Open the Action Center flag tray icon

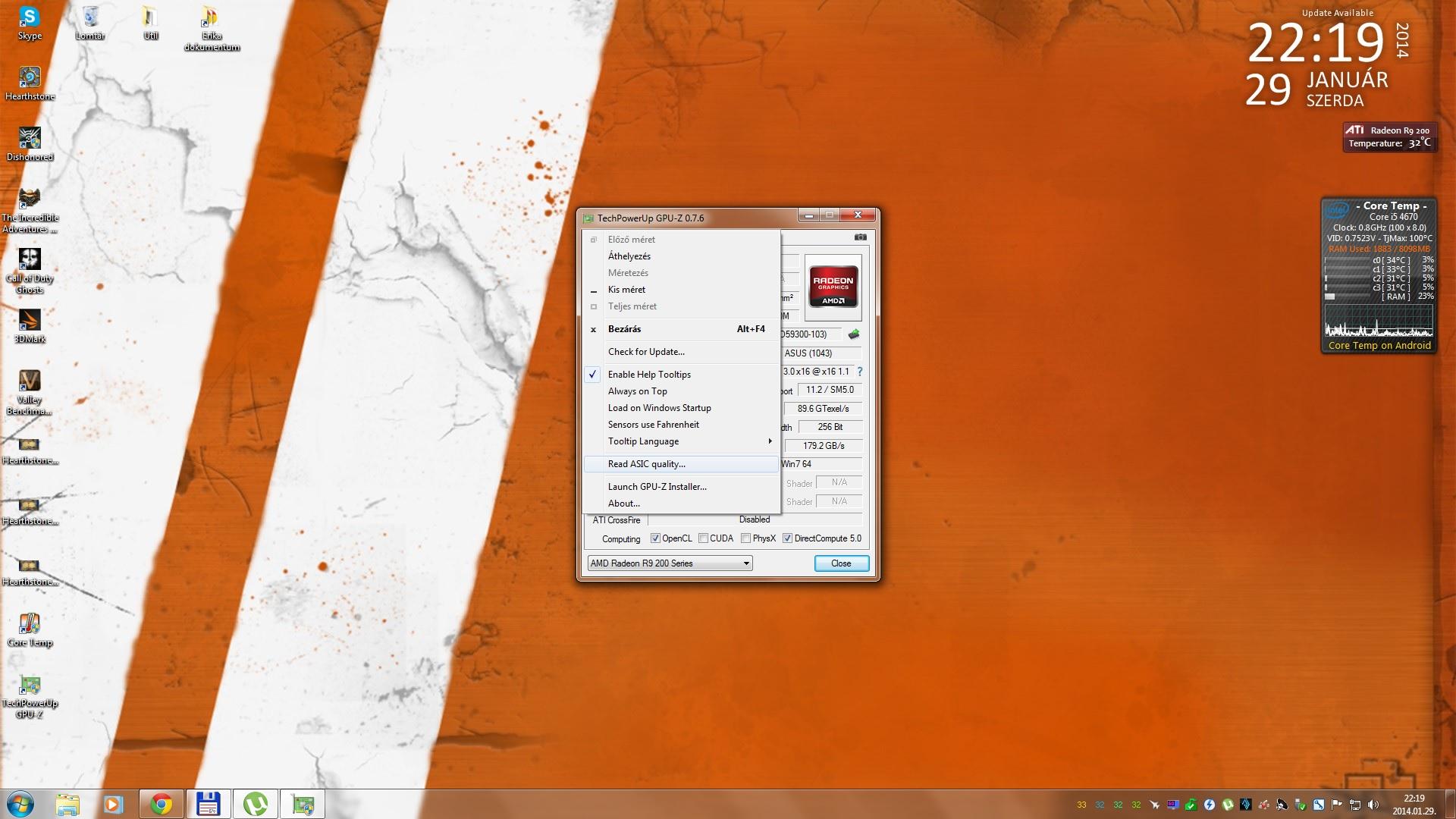pos(1336,805)
